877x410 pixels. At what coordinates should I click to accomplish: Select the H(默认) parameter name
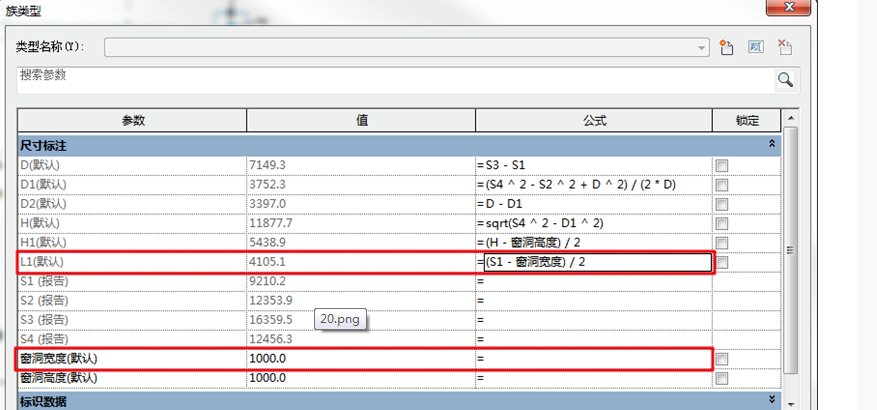[40, 224]
